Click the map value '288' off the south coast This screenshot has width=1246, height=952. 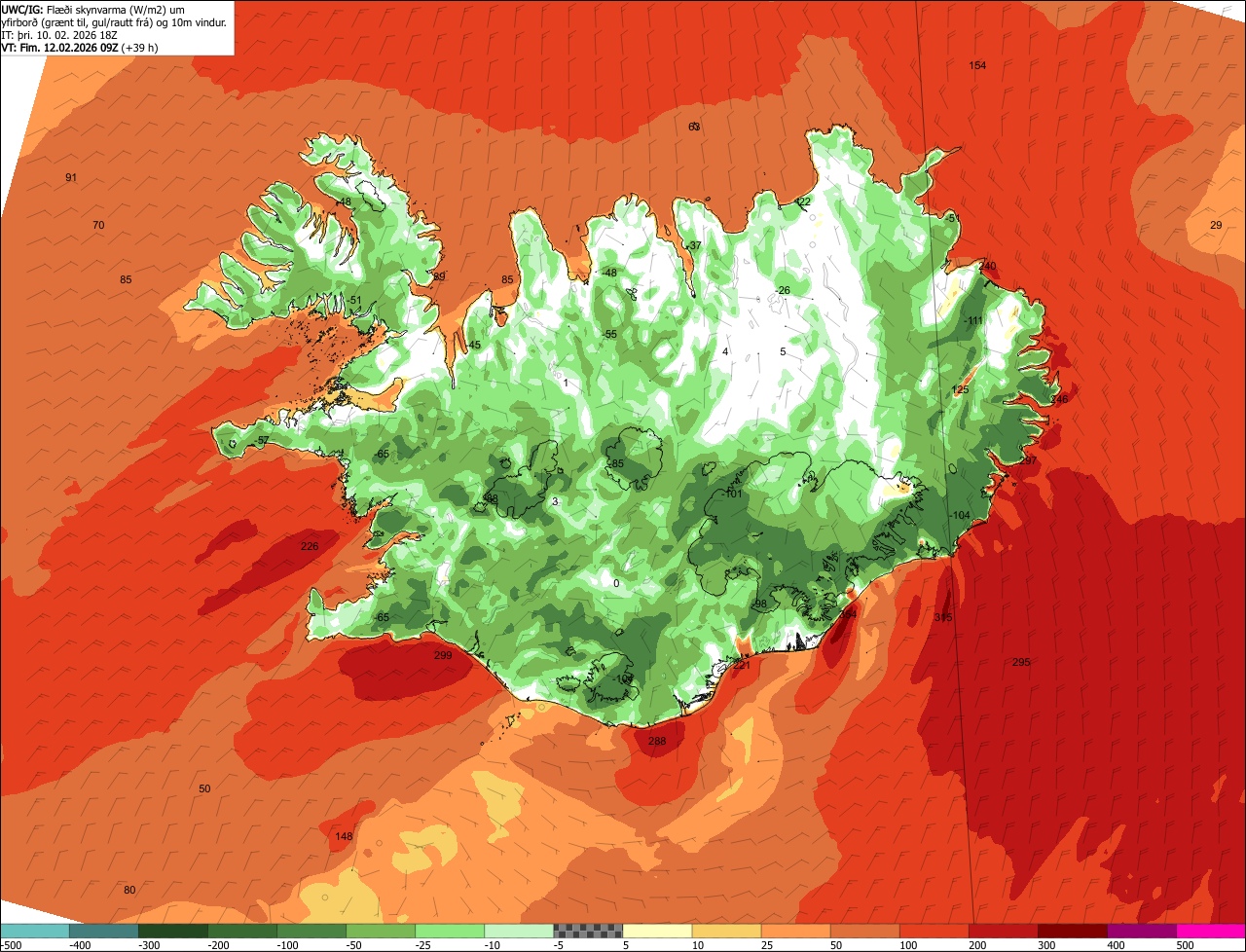click(x=657, y=742)
